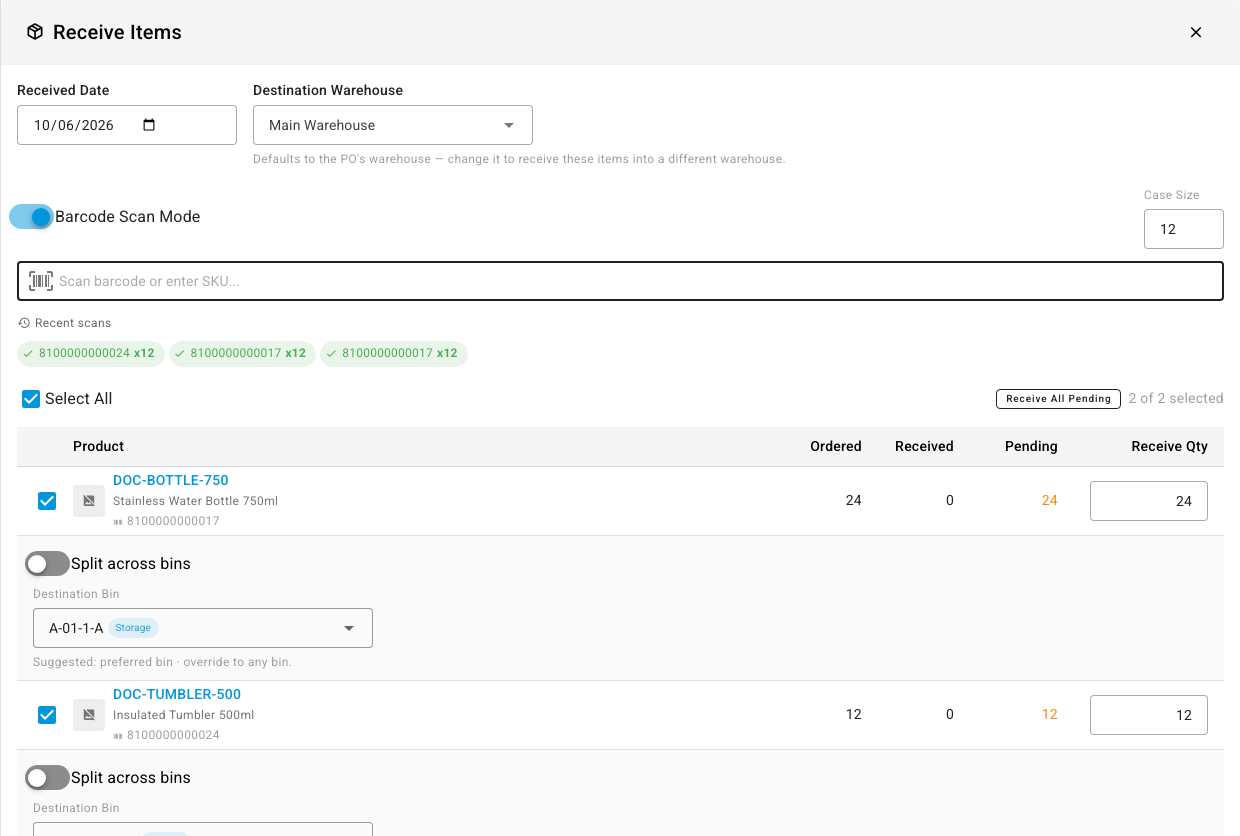1240x836 pixels.
Task: Click the orange Pending value 24 for DOC-BOTTLE-750
Action: coord(1049,500)
